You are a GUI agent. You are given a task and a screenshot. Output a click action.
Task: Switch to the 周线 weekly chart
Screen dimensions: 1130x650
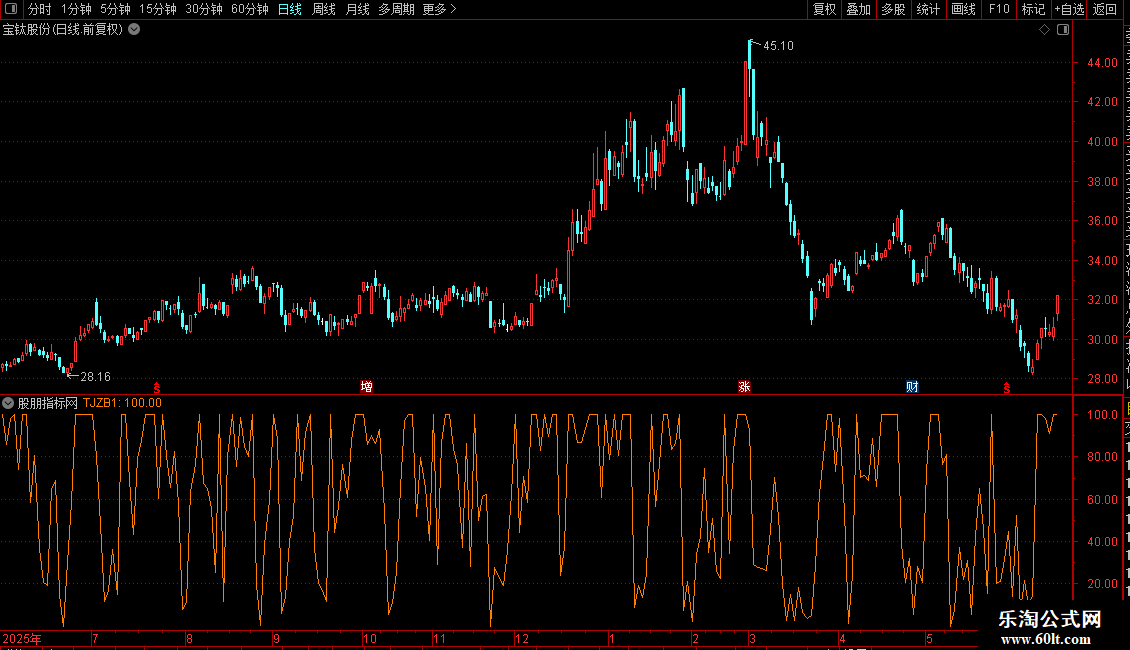pos(324,9)
